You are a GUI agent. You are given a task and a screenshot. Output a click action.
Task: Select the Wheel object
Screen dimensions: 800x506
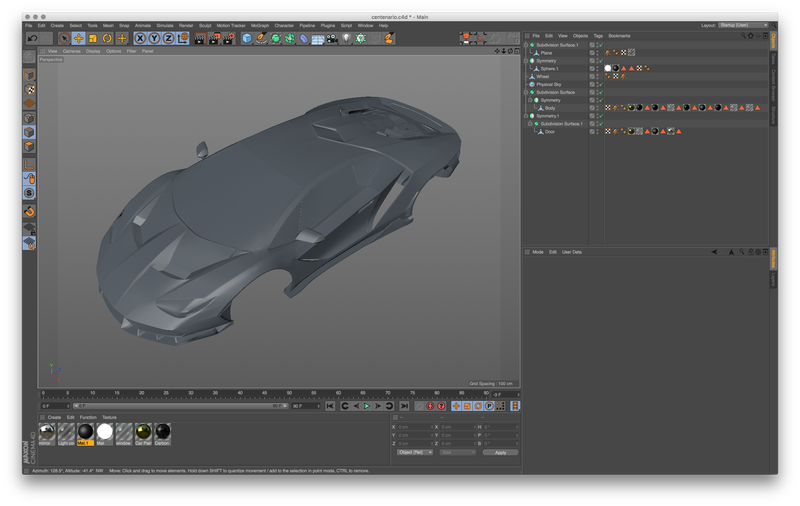pos(542,77)
